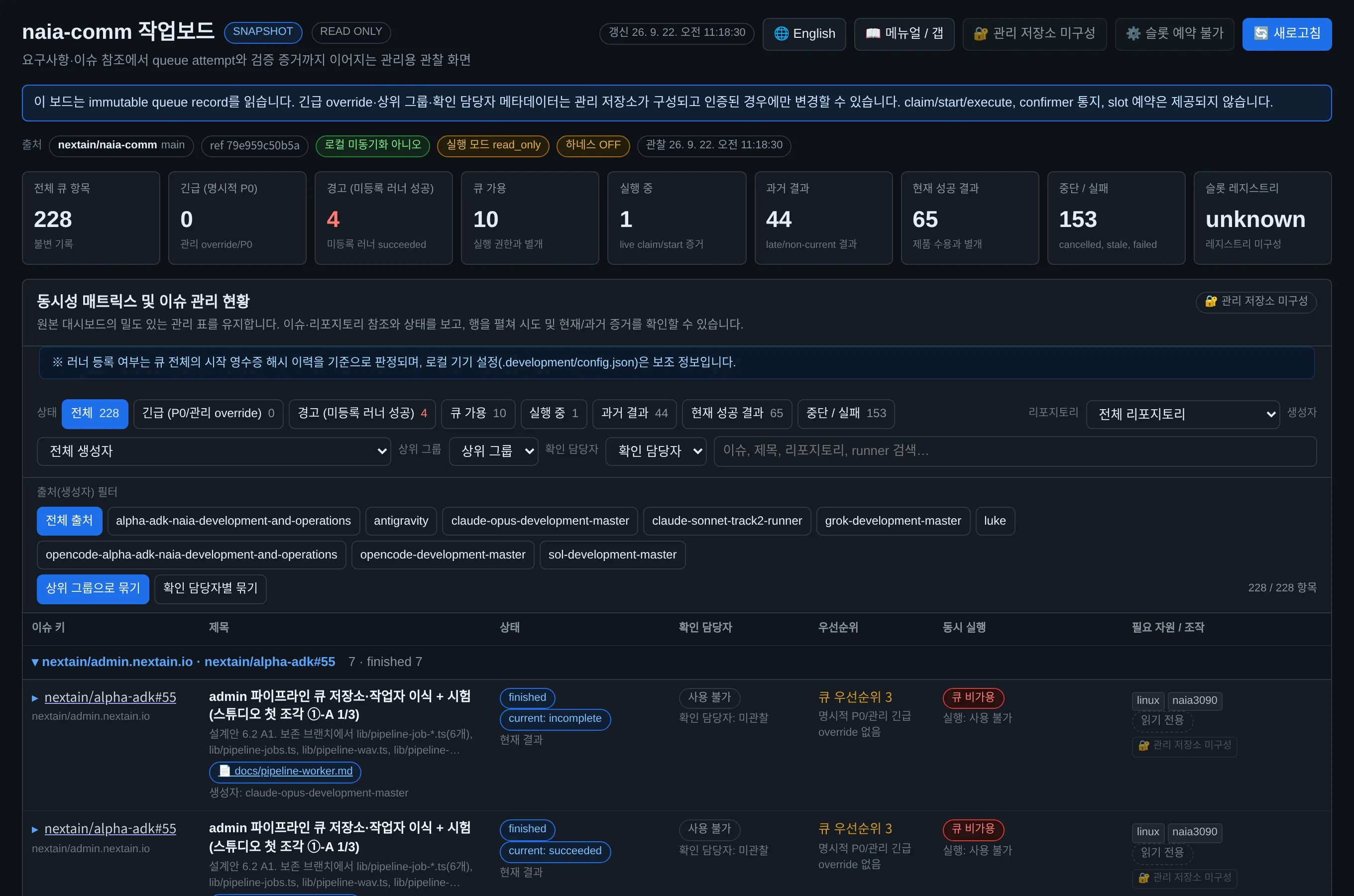Collapse the nextain/admin.nextain.io group triangle
This screenshot has height=896, width=1354.
(x=35, y=662)
